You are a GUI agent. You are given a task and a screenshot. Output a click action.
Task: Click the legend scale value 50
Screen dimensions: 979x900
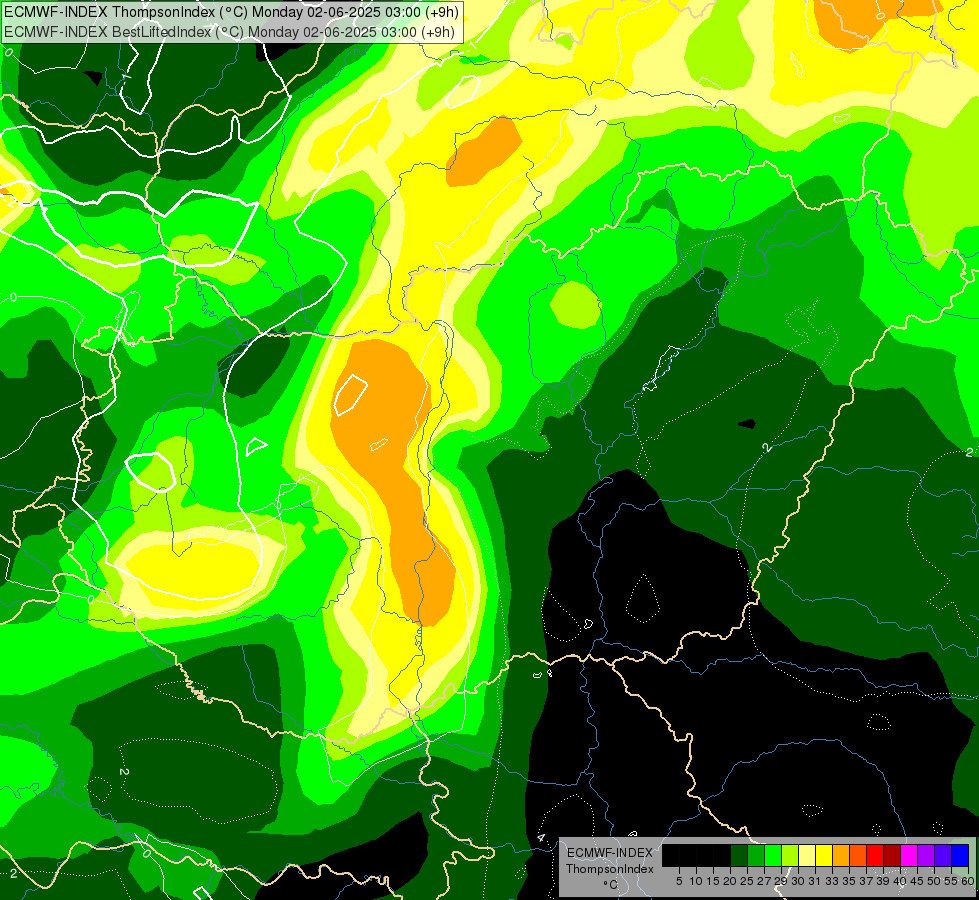tap(934, 881)
